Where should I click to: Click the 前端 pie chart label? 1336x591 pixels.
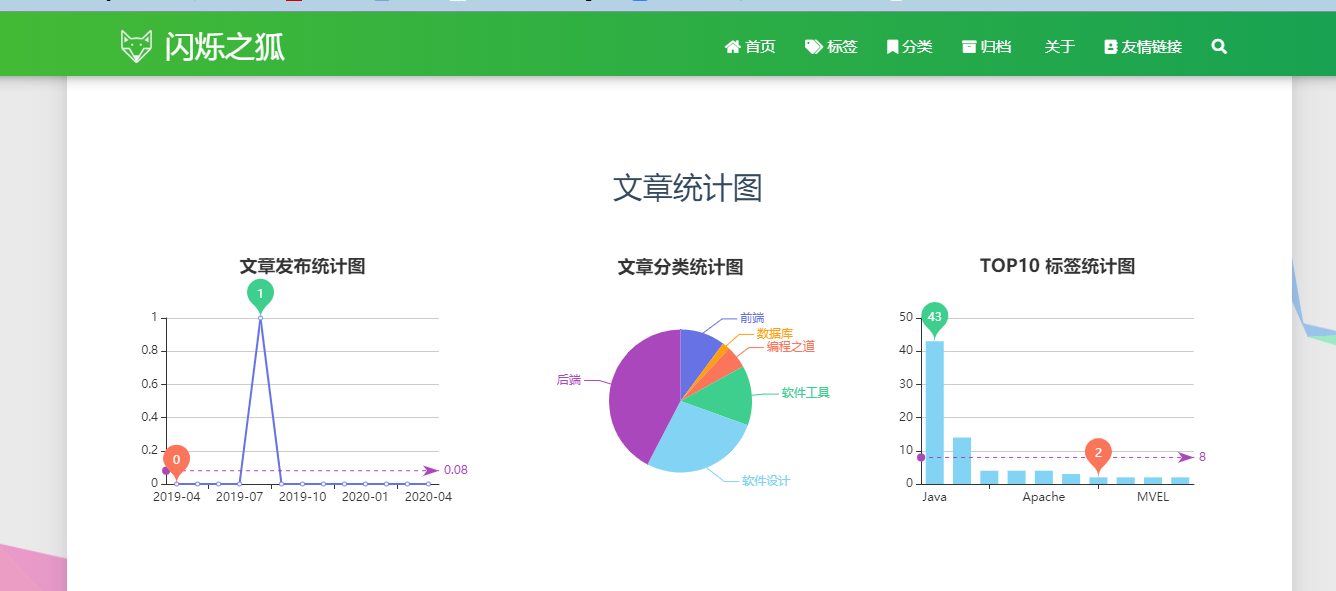(751, 318)
